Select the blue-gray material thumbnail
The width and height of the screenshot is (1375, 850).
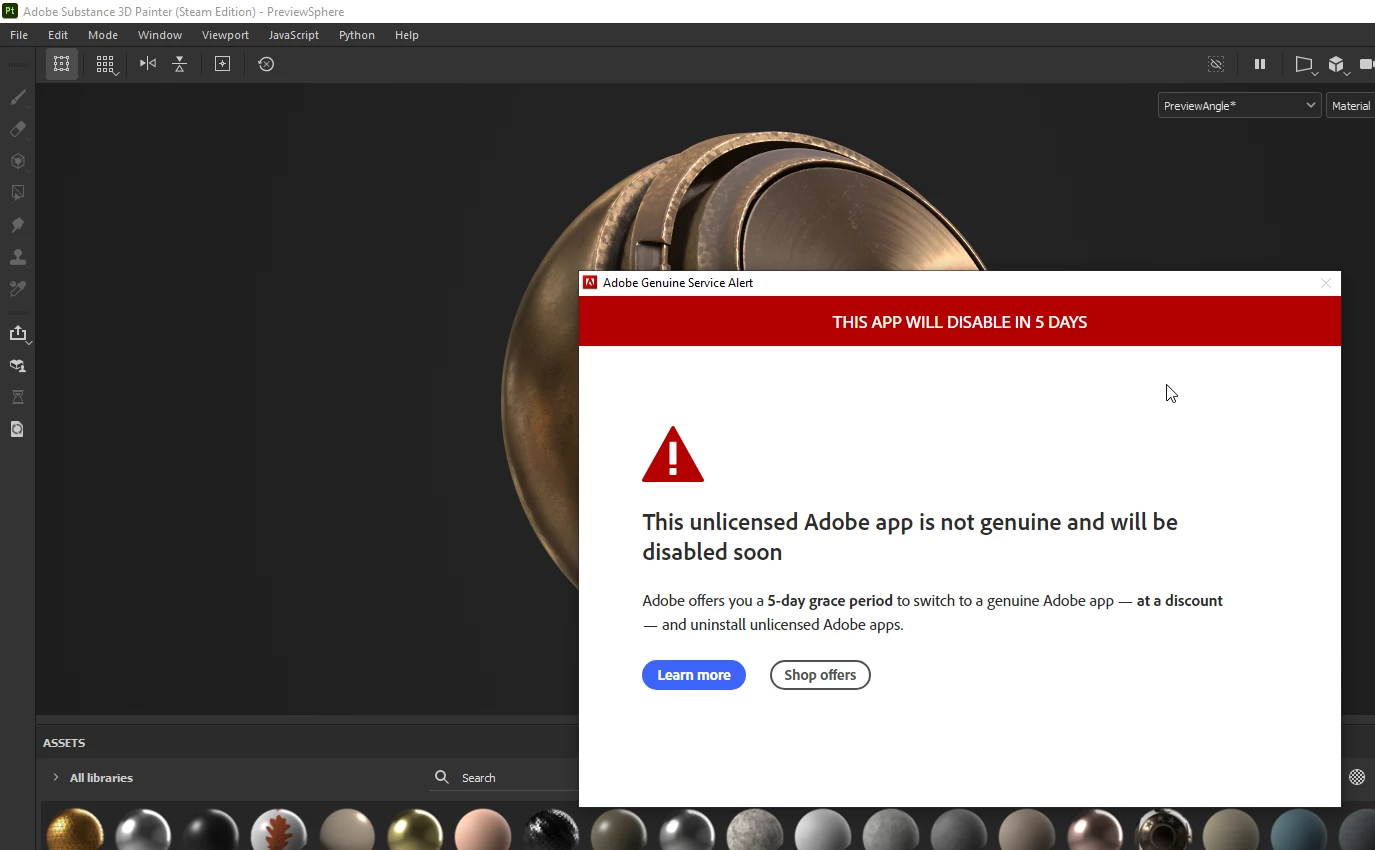click(1299, 830)
